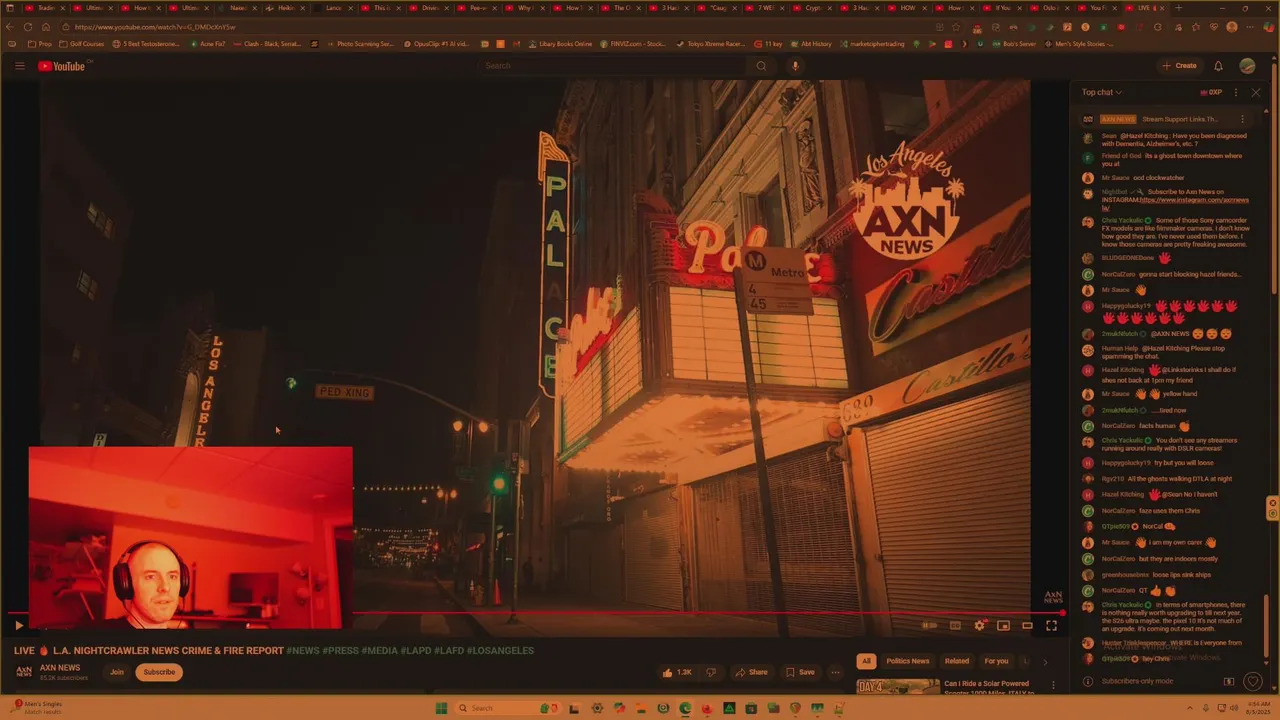Like the video with thumbs up
The height and width of the screenshot is (720, 1280).
point(677,672)
